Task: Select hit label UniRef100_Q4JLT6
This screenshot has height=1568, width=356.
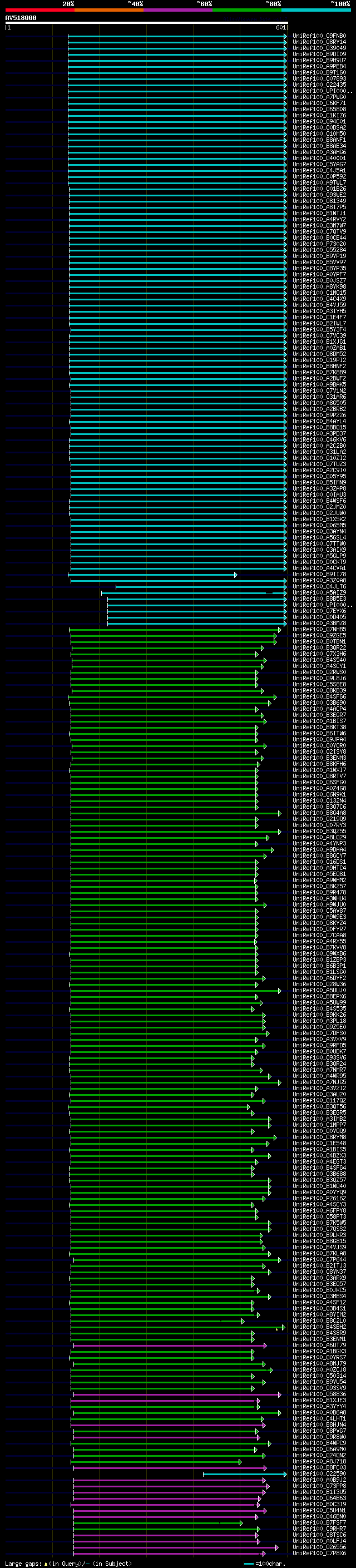Action: pos(319,586)
